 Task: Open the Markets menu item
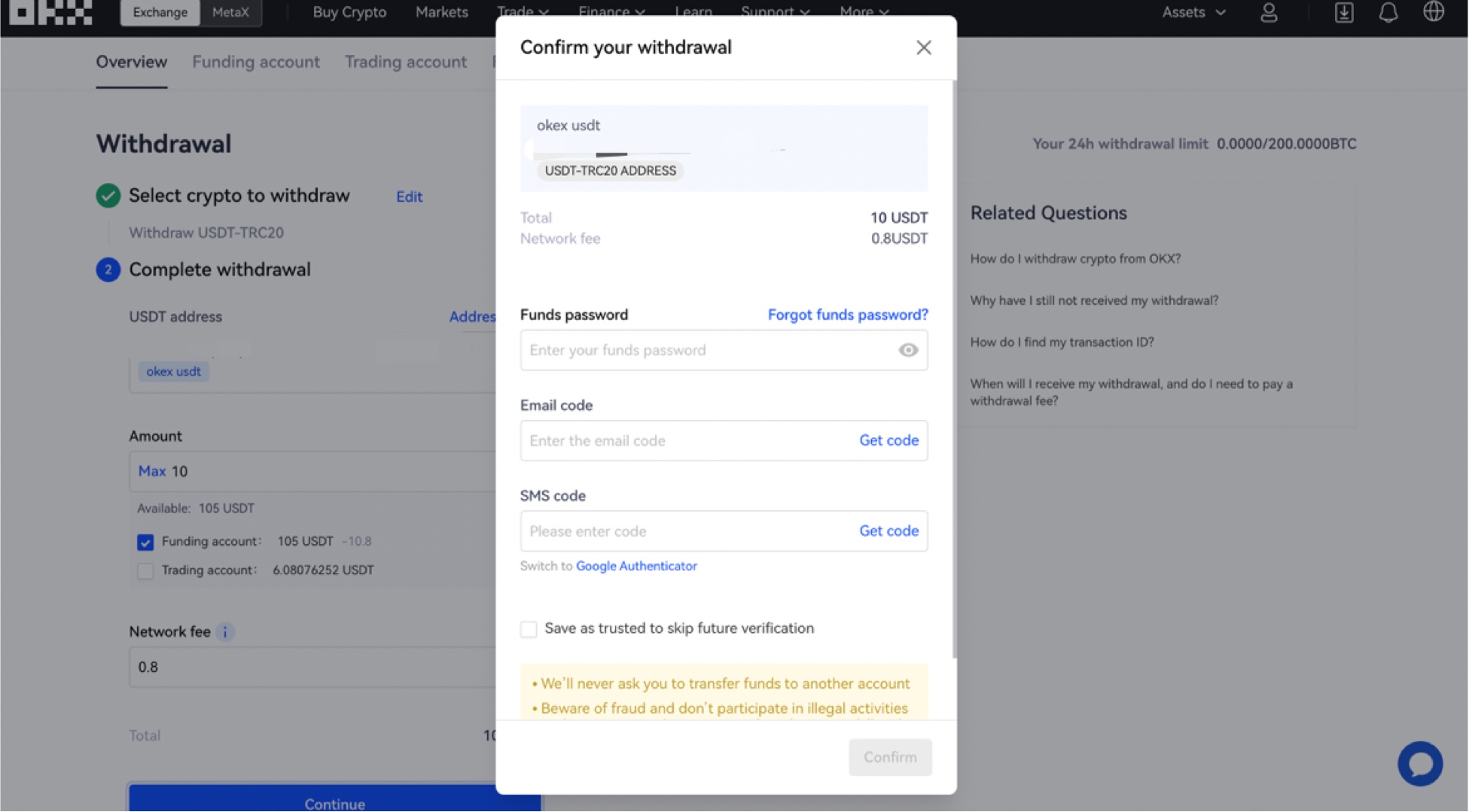tap(442, 12)
